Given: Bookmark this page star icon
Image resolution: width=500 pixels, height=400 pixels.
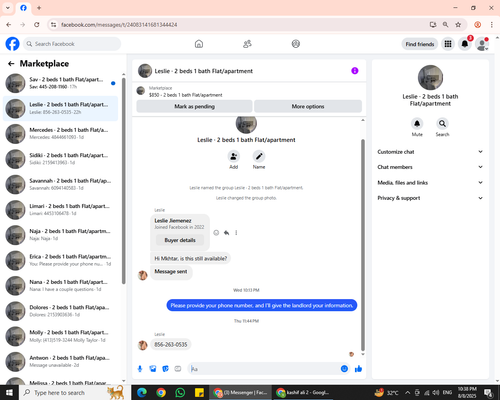Looking at the screenshot, I should [458, 25].
